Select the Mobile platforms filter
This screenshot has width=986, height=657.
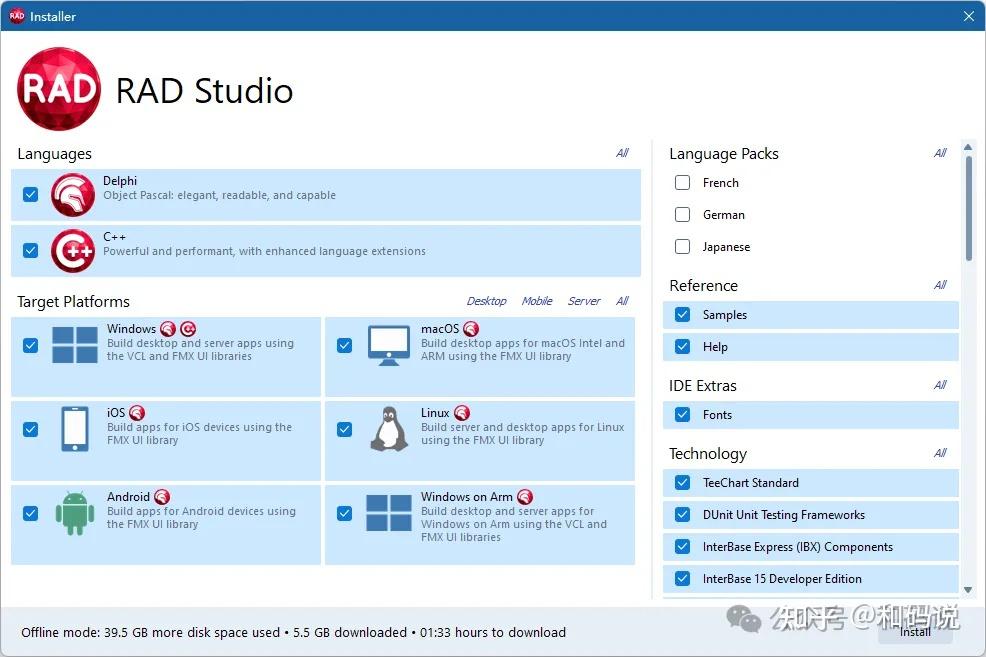tap(537, 301)
